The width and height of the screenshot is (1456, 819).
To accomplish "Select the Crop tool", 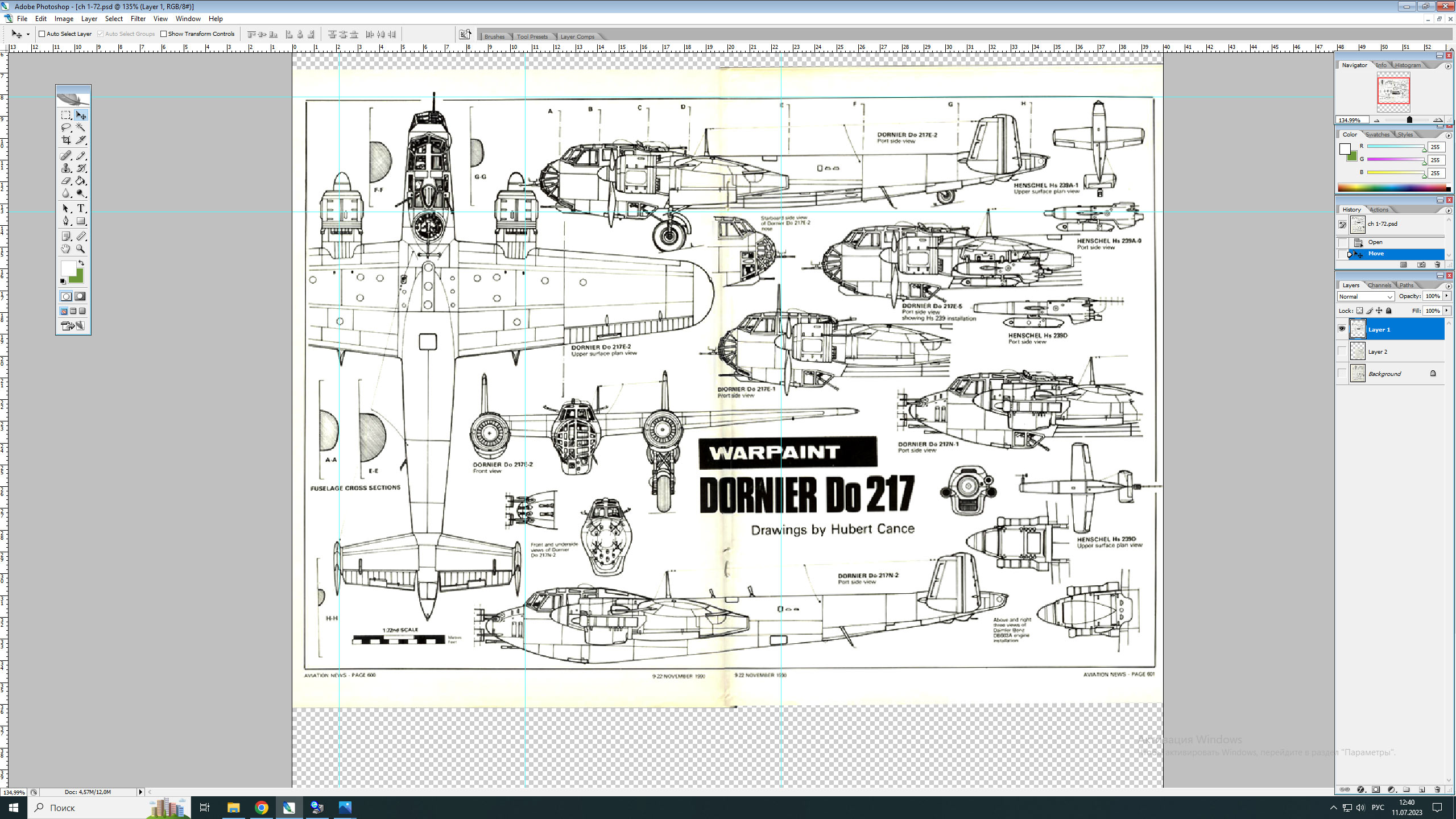I will [66, 140].
